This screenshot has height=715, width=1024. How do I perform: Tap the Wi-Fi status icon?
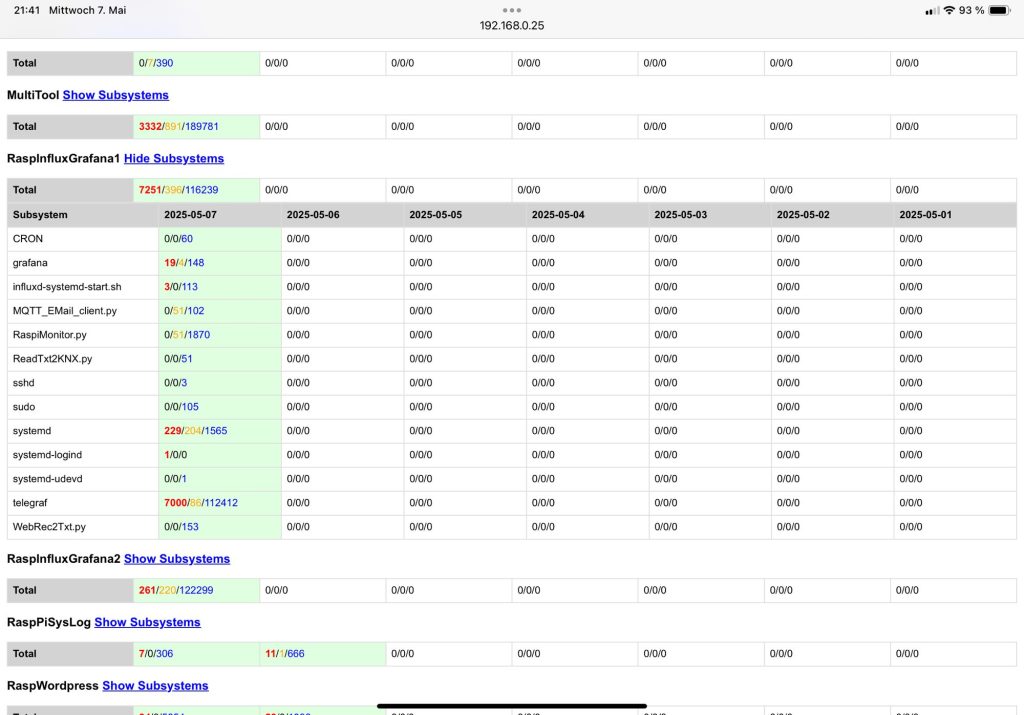click(x=948, y=10)
